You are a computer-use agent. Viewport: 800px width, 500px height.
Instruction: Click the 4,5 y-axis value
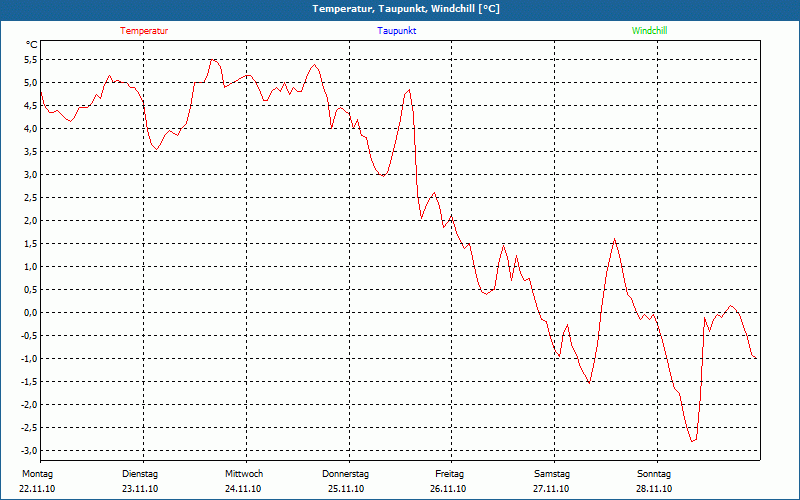tap(31, 106)
